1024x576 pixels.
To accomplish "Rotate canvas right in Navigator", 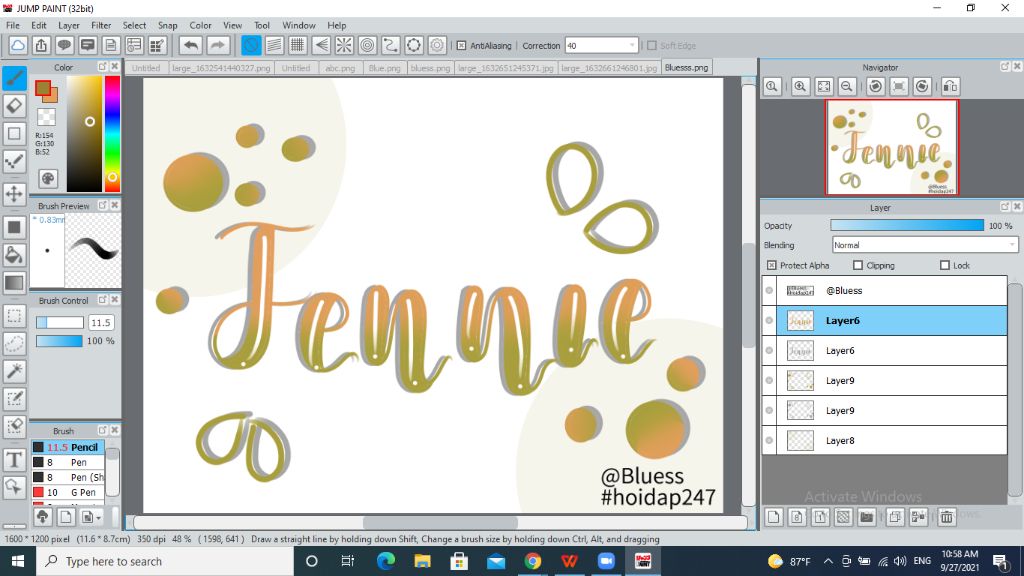I will click(922, 86).
